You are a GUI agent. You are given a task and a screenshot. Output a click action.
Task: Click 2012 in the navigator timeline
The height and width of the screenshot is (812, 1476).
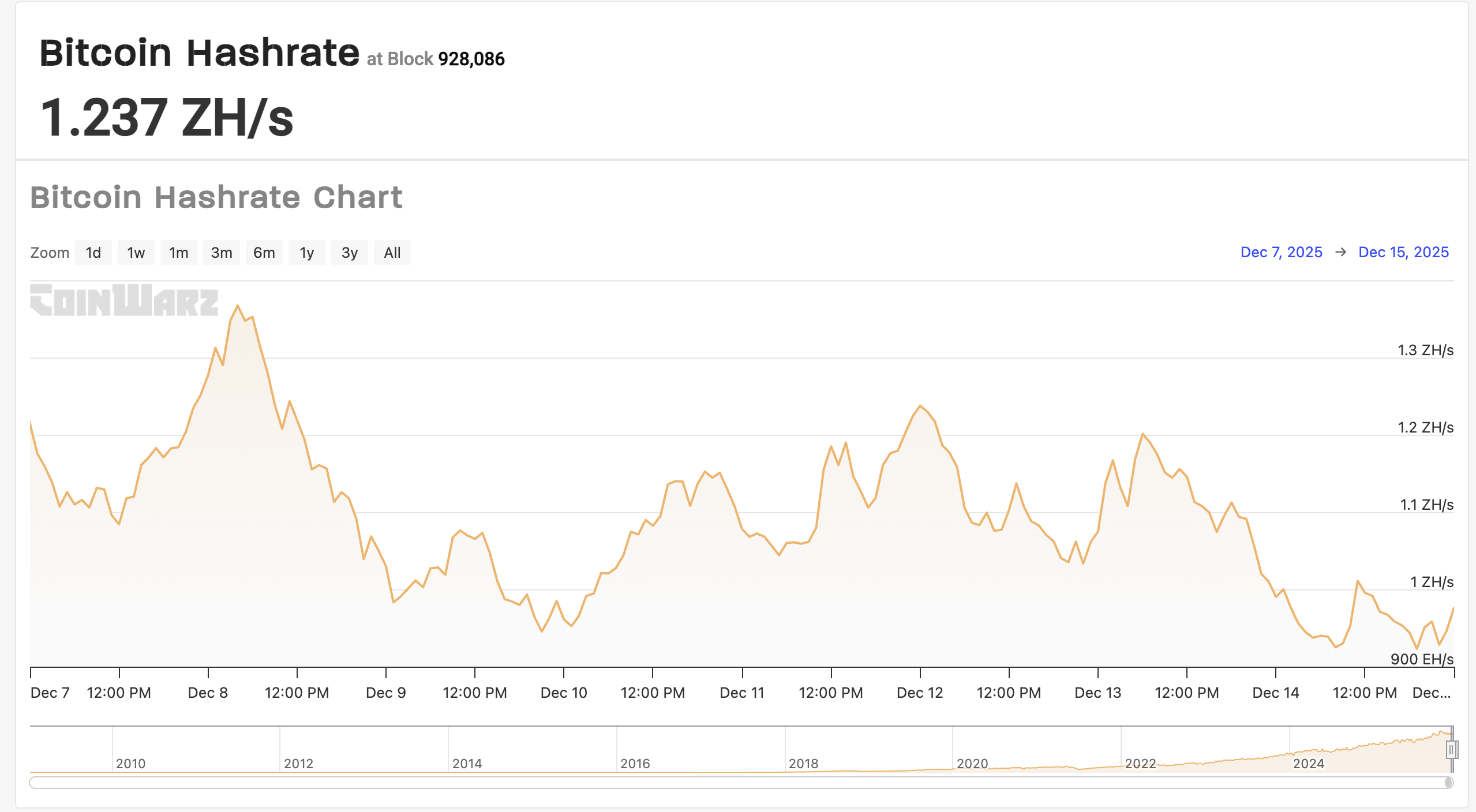pyautogui.click(x=298, y=764)
